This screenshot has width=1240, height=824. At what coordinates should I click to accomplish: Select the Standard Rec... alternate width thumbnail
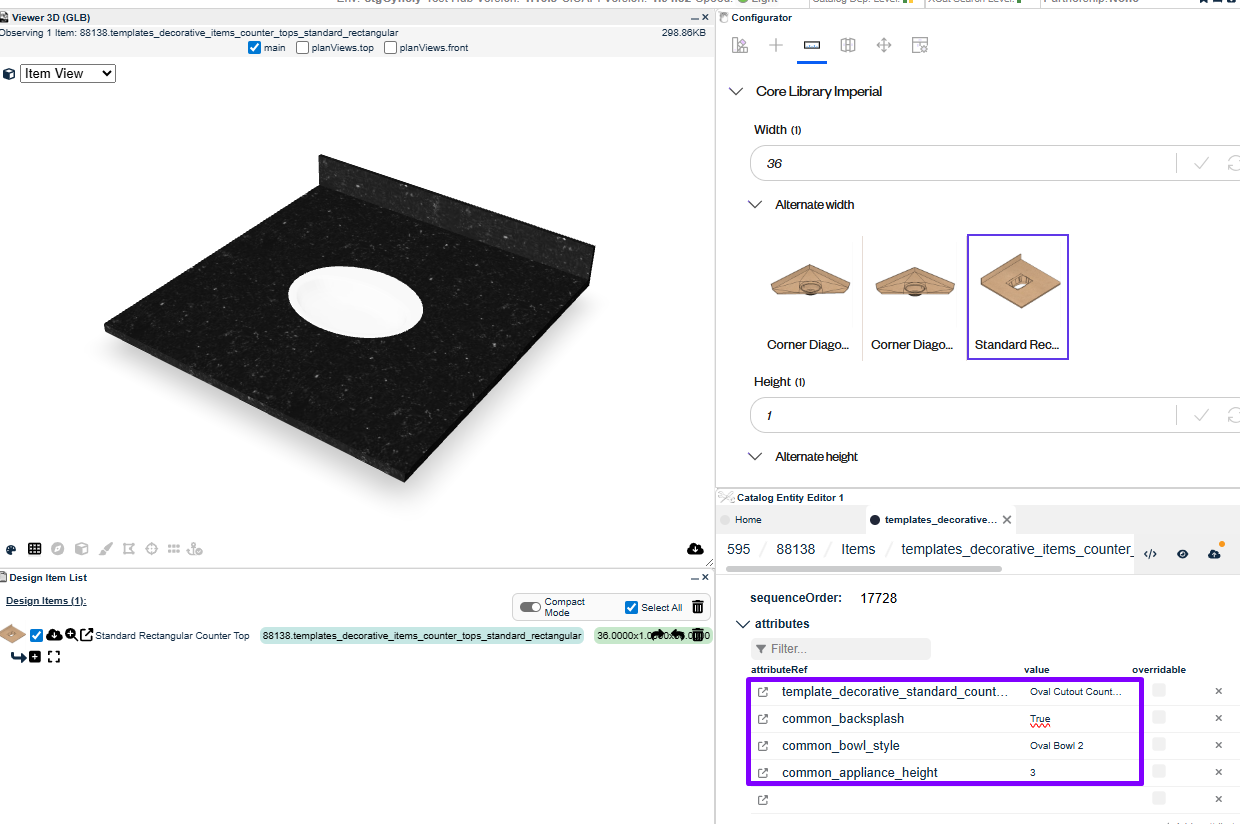click(x=1018, y=297)
